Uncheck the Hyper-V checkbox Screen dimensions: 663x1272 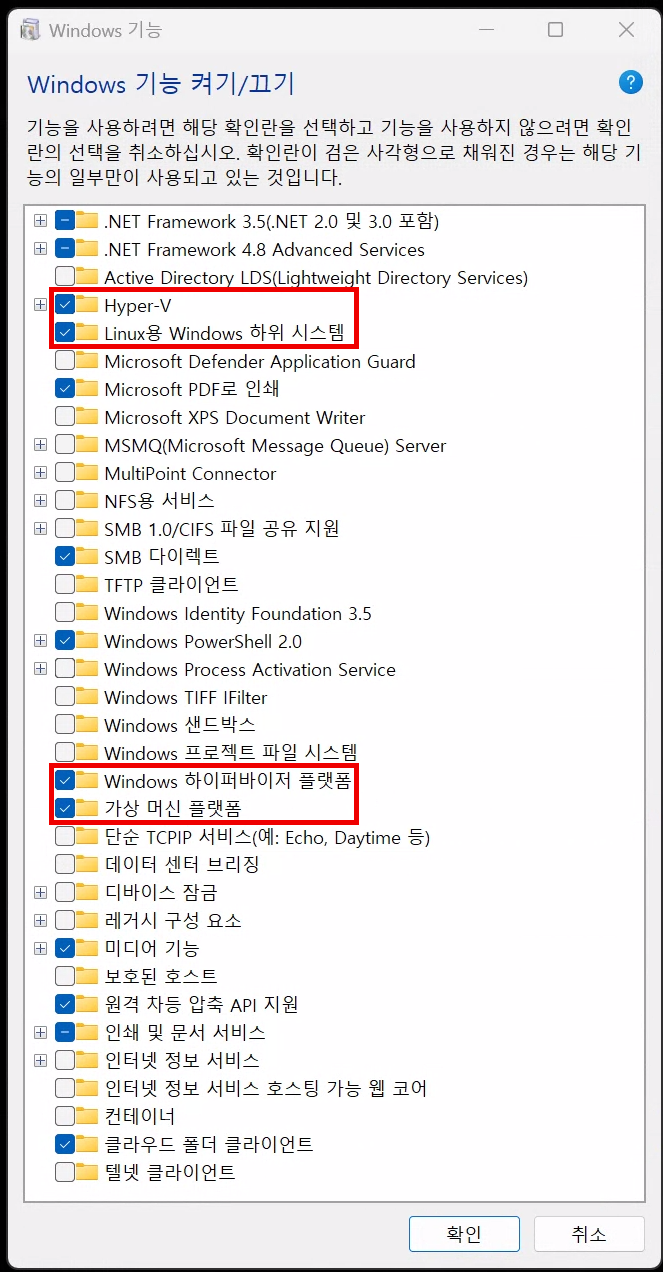tap(64, 305)
